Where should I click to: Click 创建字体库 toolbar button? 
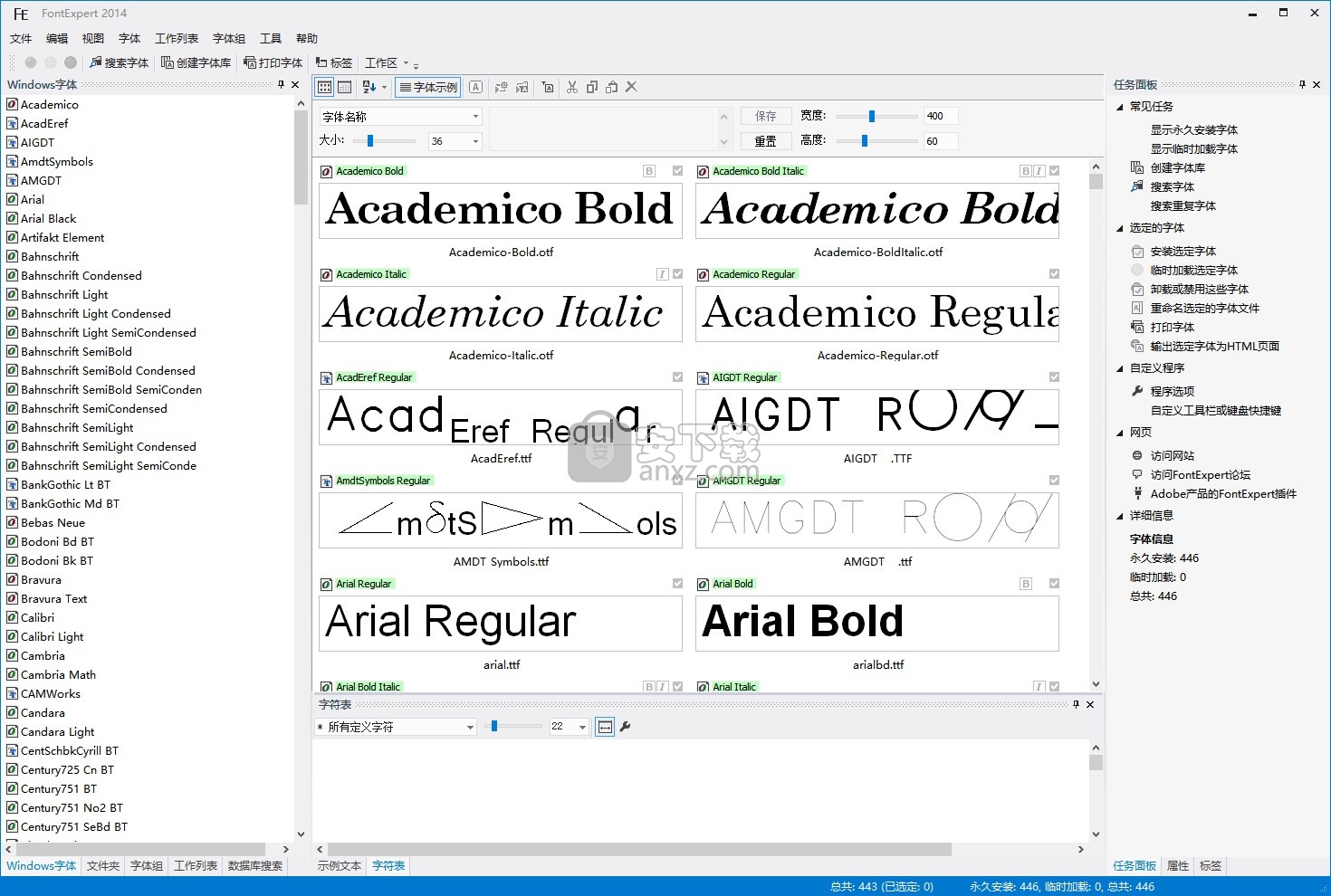[196, 62]
